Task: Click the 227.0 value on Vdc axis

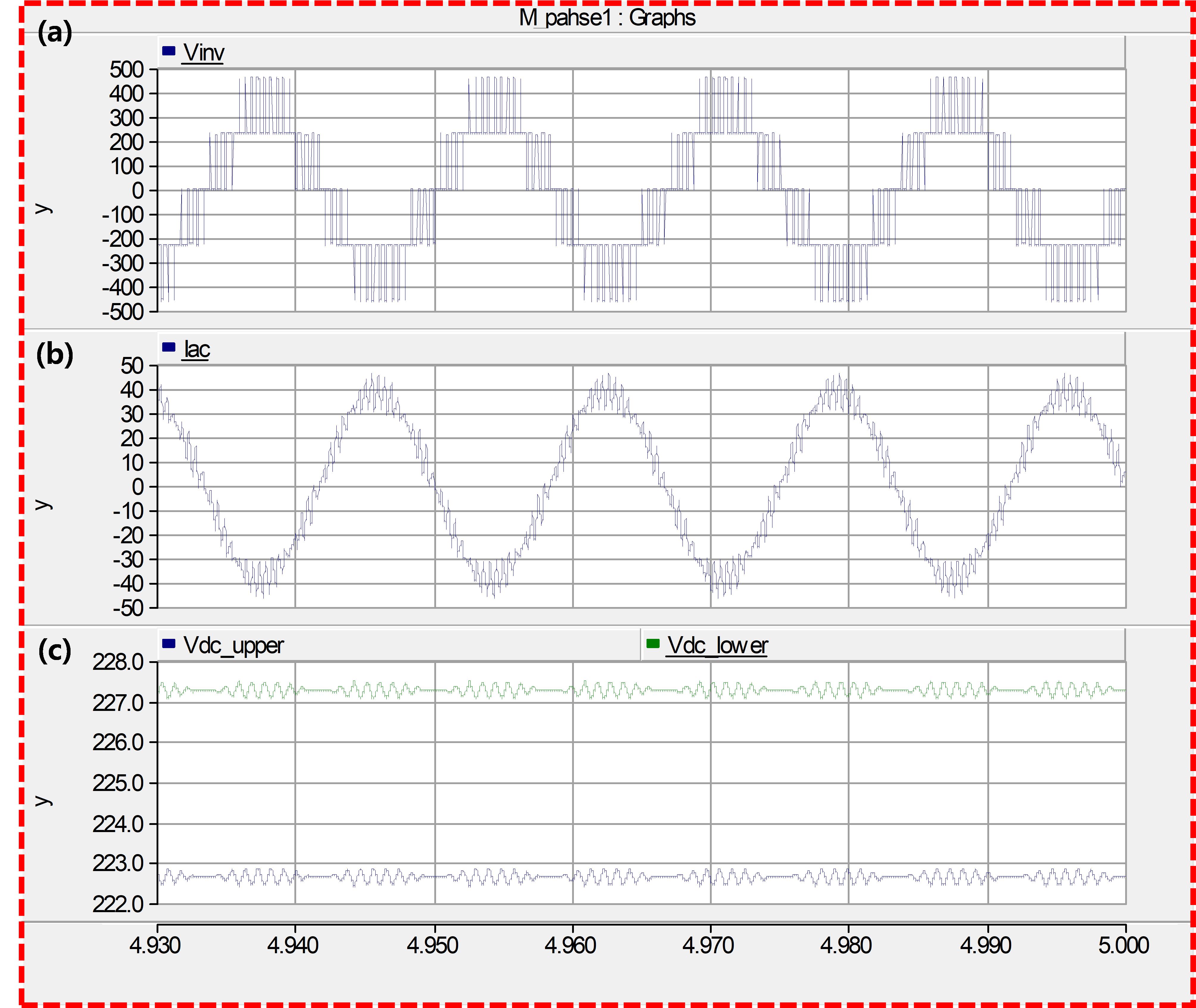Action: pyautogui.click(x=118, y=703)
